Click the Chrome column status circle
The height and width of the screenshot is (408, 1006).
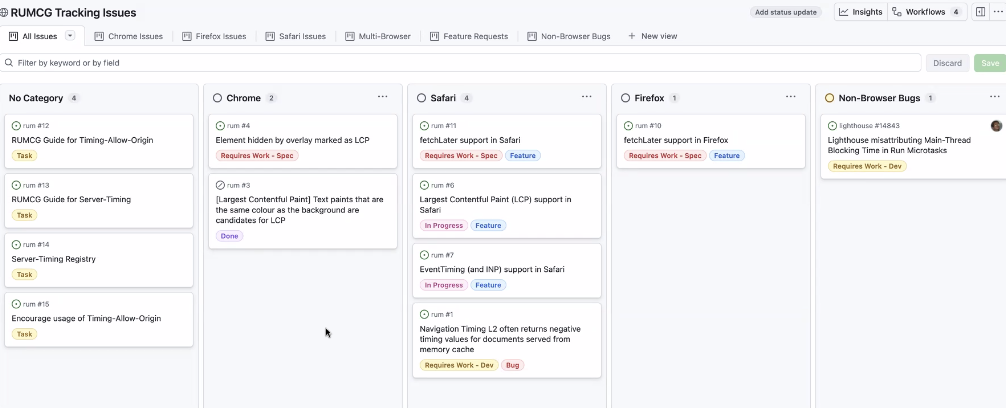click(218, 98)
